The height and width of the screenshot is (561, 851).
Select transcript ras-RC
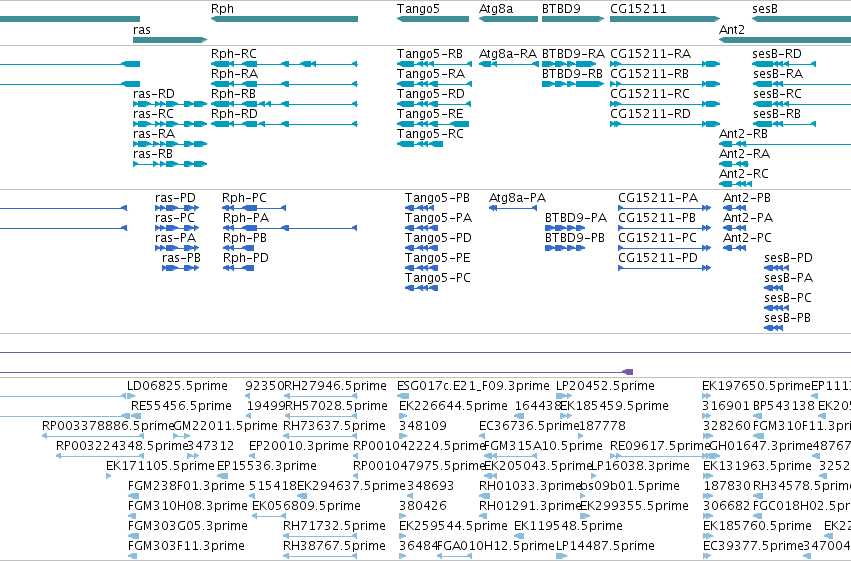[170, 124]
